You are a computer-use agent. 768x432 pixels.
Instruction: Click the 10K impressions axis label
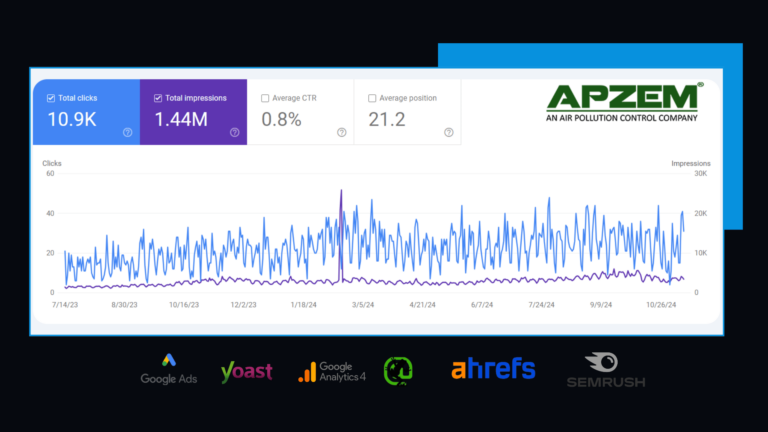[x=701, y=253]
